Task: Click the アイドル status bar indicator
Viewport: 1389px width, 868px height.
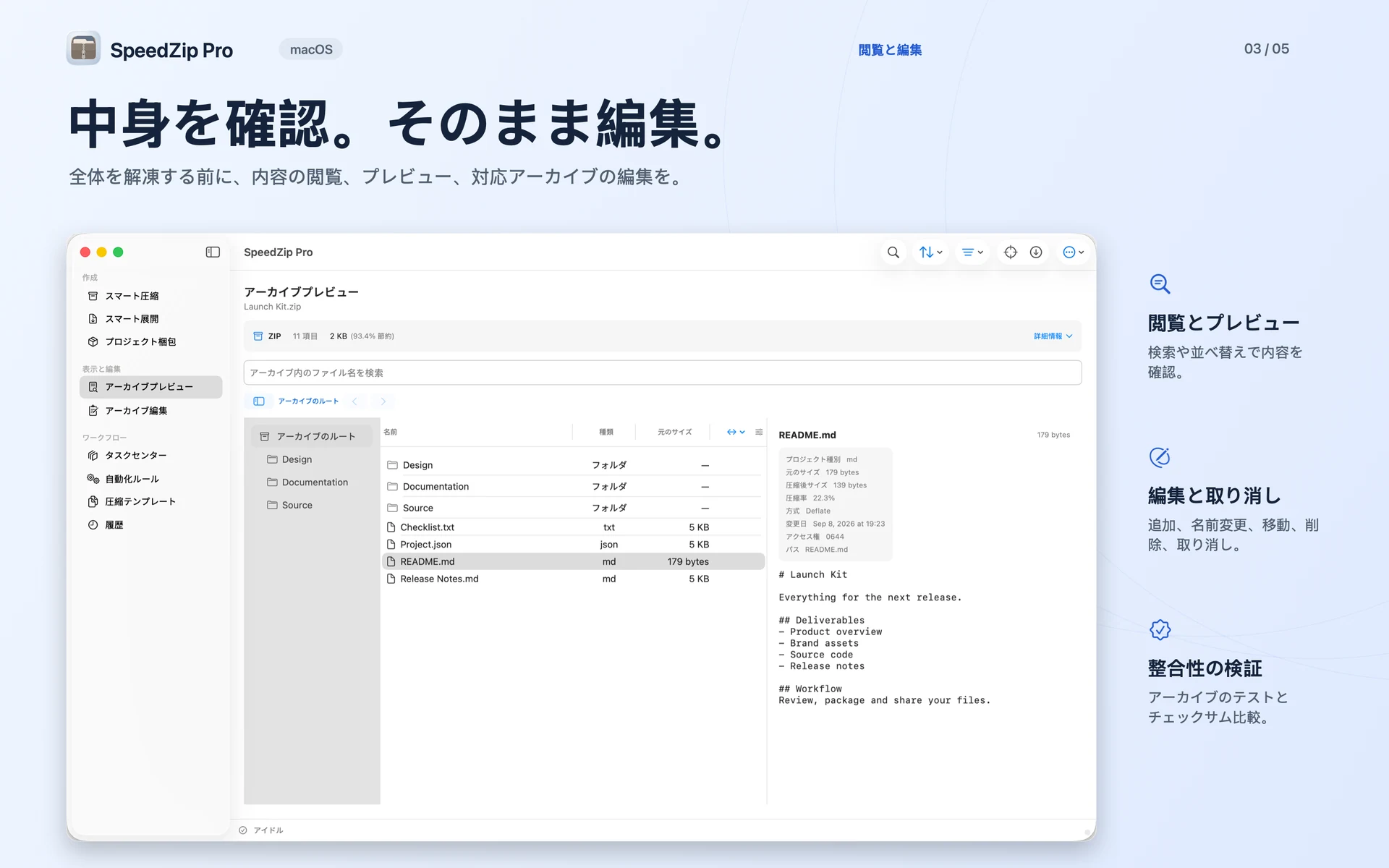Action: click(261, 830)
